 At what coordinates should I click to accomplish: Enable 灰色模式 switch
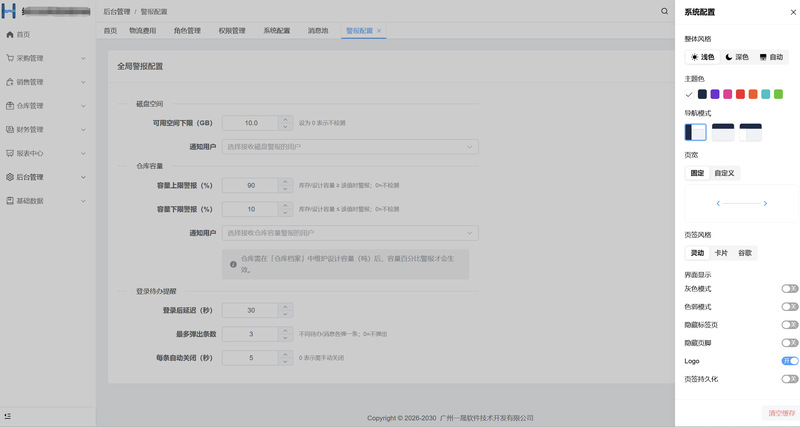(x=790, y=289)
